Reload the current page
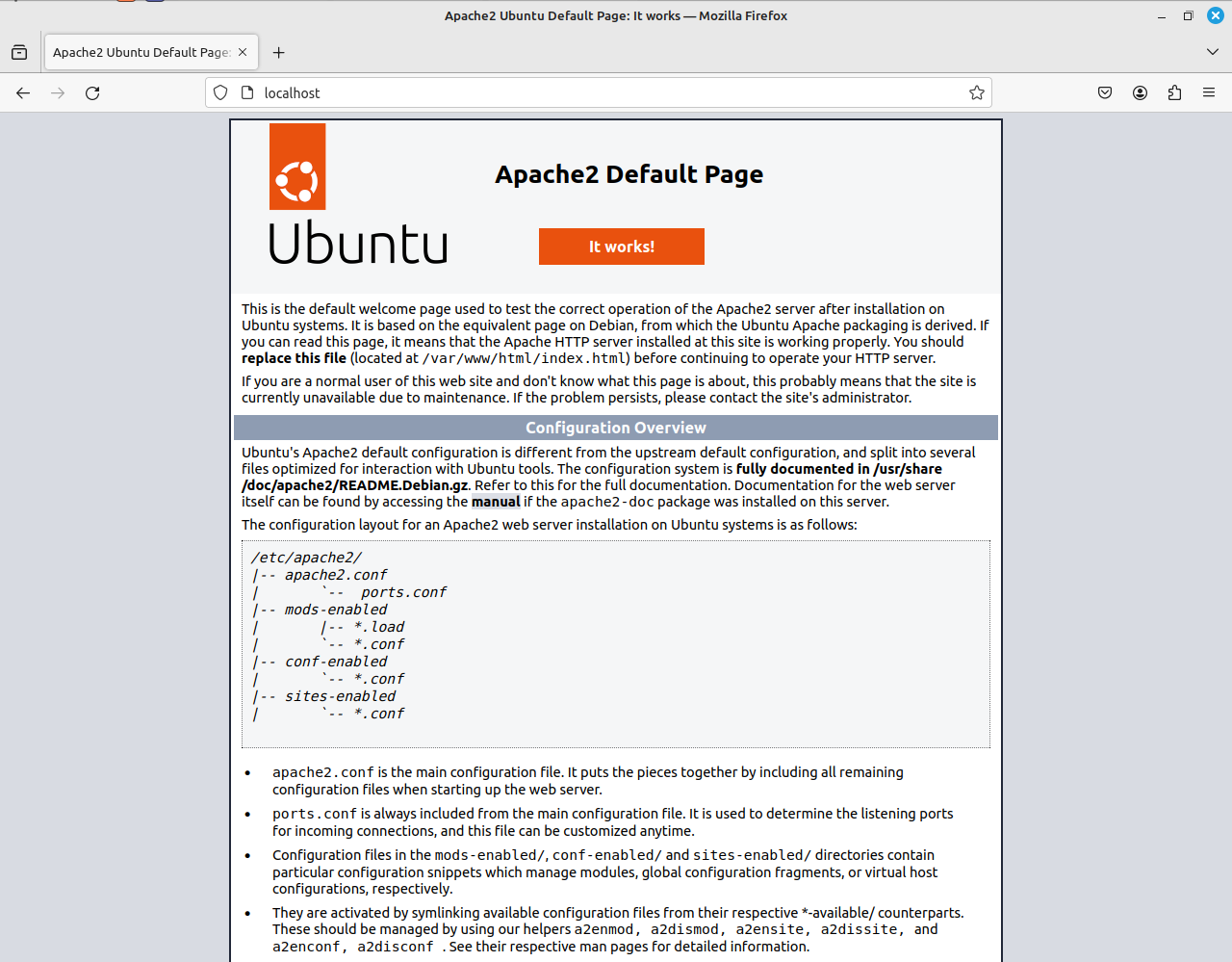 point(91,92)
